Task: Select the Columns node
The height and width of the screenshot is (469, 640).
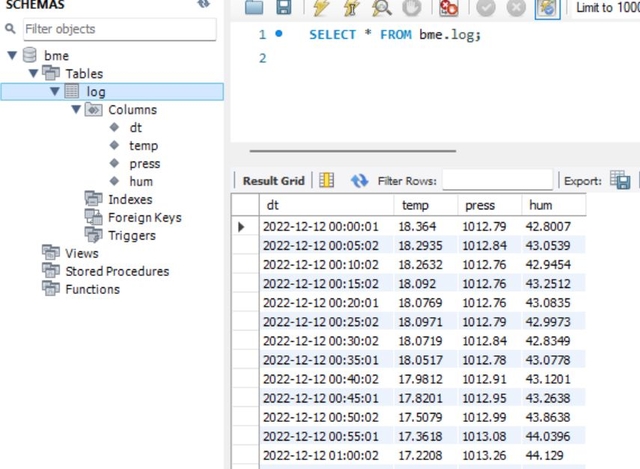Action: pos(132,109)
